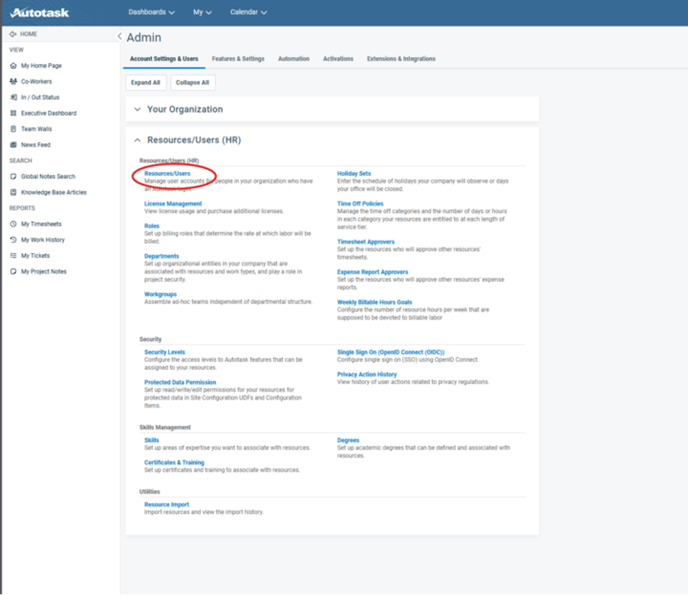Click the My Home Page house icon
The image size is (688, 595).
point(13,66)
